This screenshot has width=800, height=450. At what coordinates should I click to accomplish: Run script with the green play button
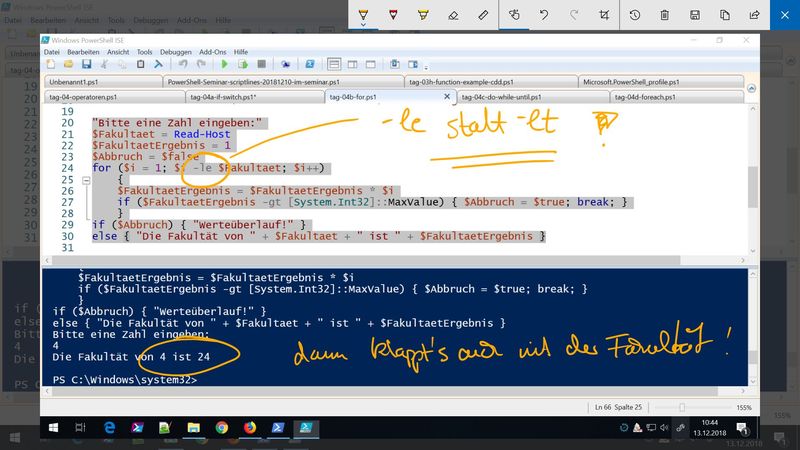pyautogui.click(x=224, y=64)
